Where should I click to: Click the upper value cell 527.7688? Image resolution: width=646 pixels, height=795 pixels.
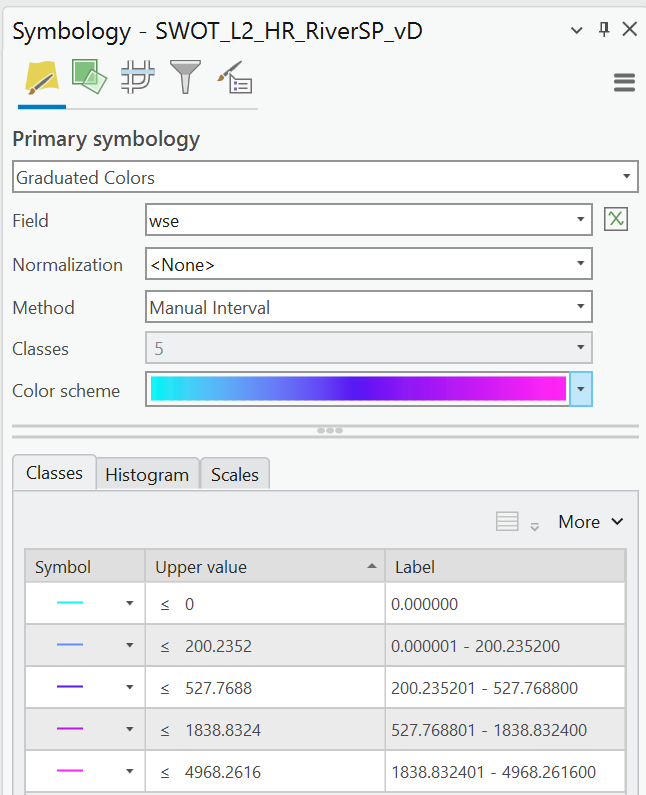coord(265,688)
